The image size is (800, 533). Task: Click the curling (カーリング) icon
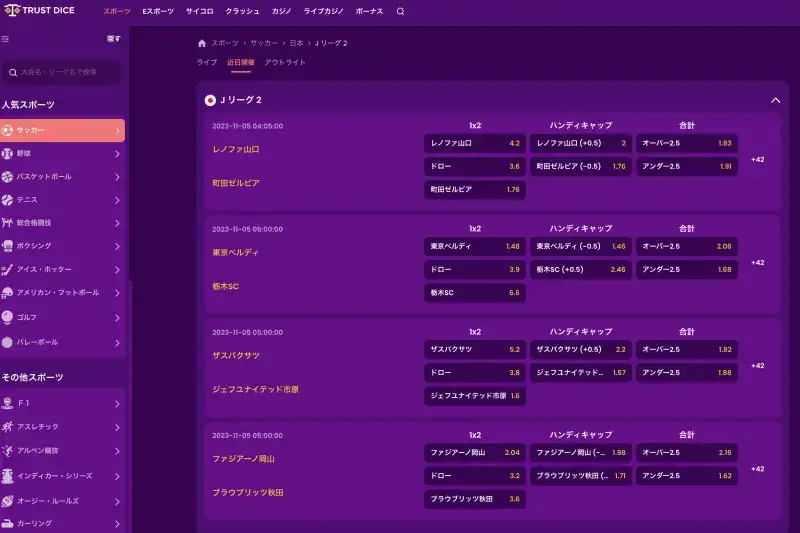pos(7,523)
